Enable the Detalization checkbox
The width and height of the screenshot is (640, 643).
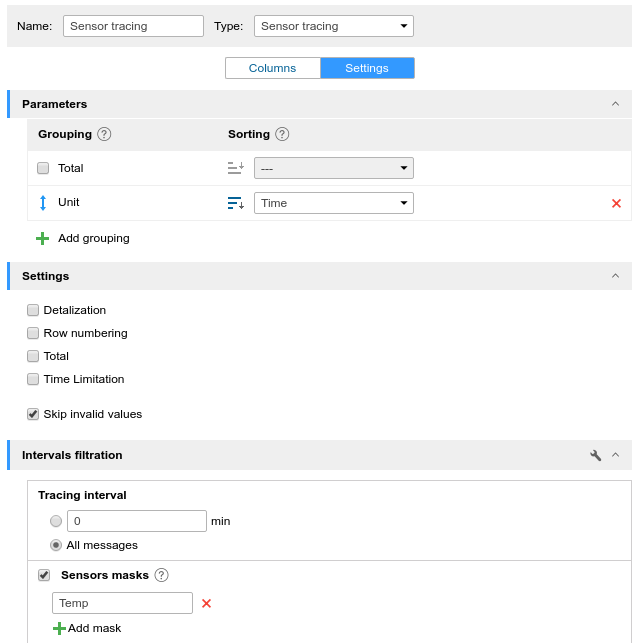[x=33, y=310]
